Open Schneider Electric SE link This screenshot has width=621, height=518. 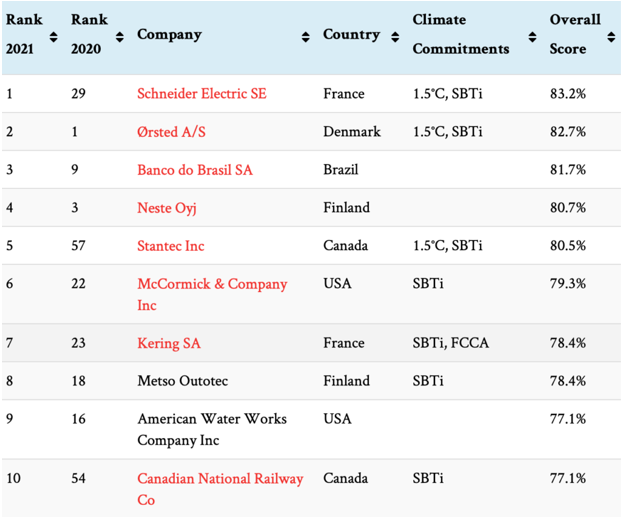(202, 94)
